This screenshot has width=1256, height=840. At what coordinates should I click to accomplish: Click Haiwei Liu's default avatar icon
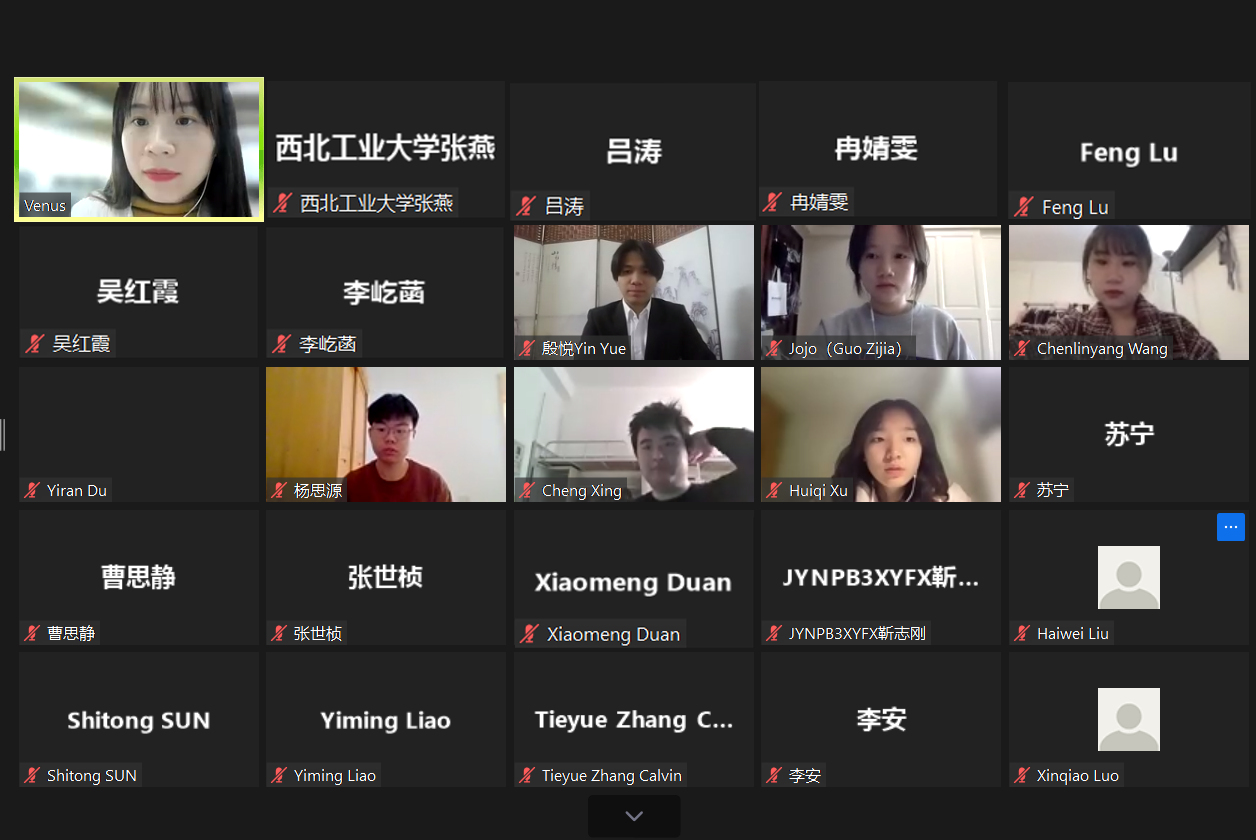(1129, 577)
